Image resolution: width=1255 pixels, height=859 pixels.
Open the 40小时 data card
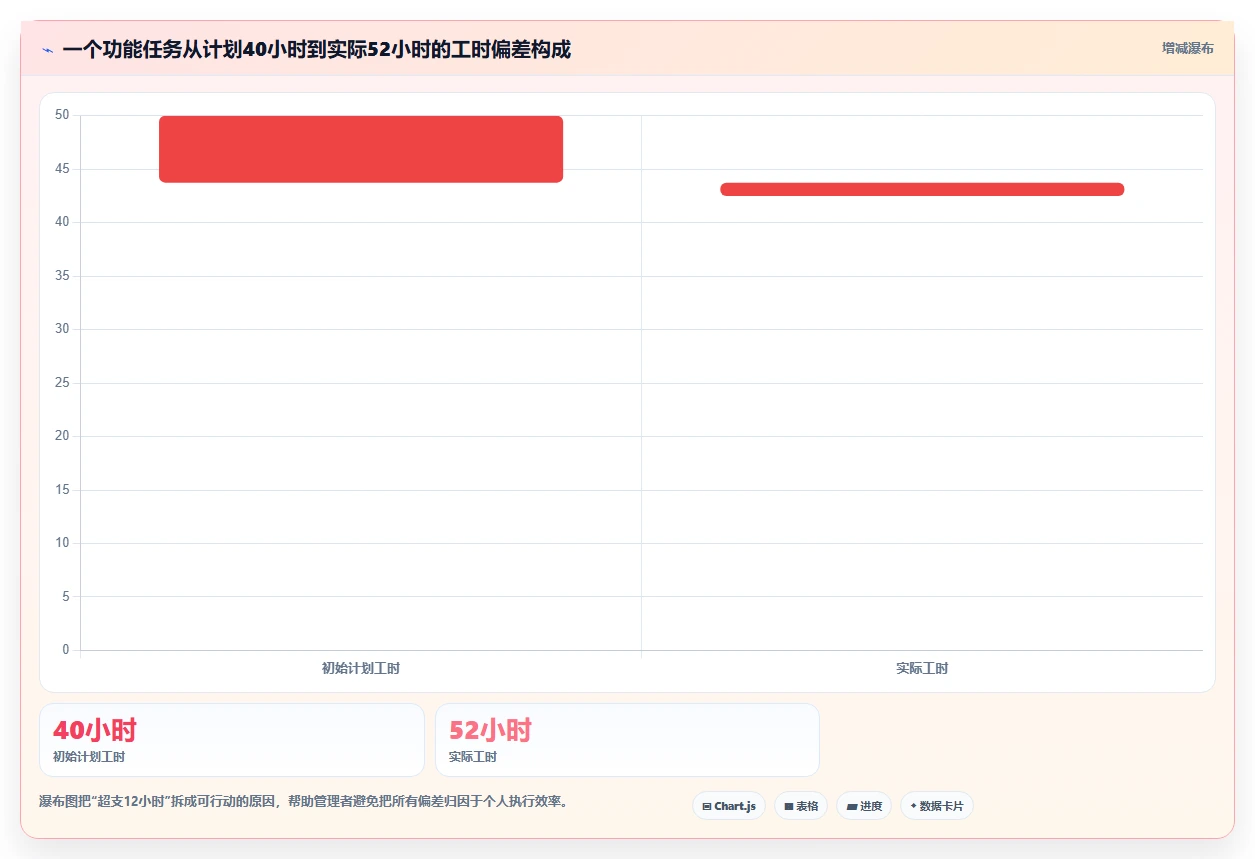[232, 740]
